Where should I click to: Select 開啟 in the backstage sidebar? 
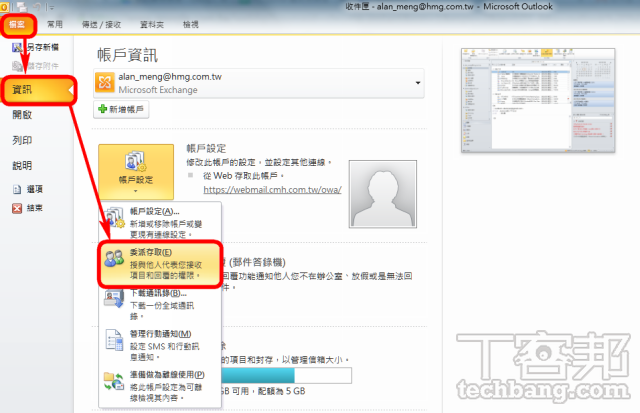[22, 115]
